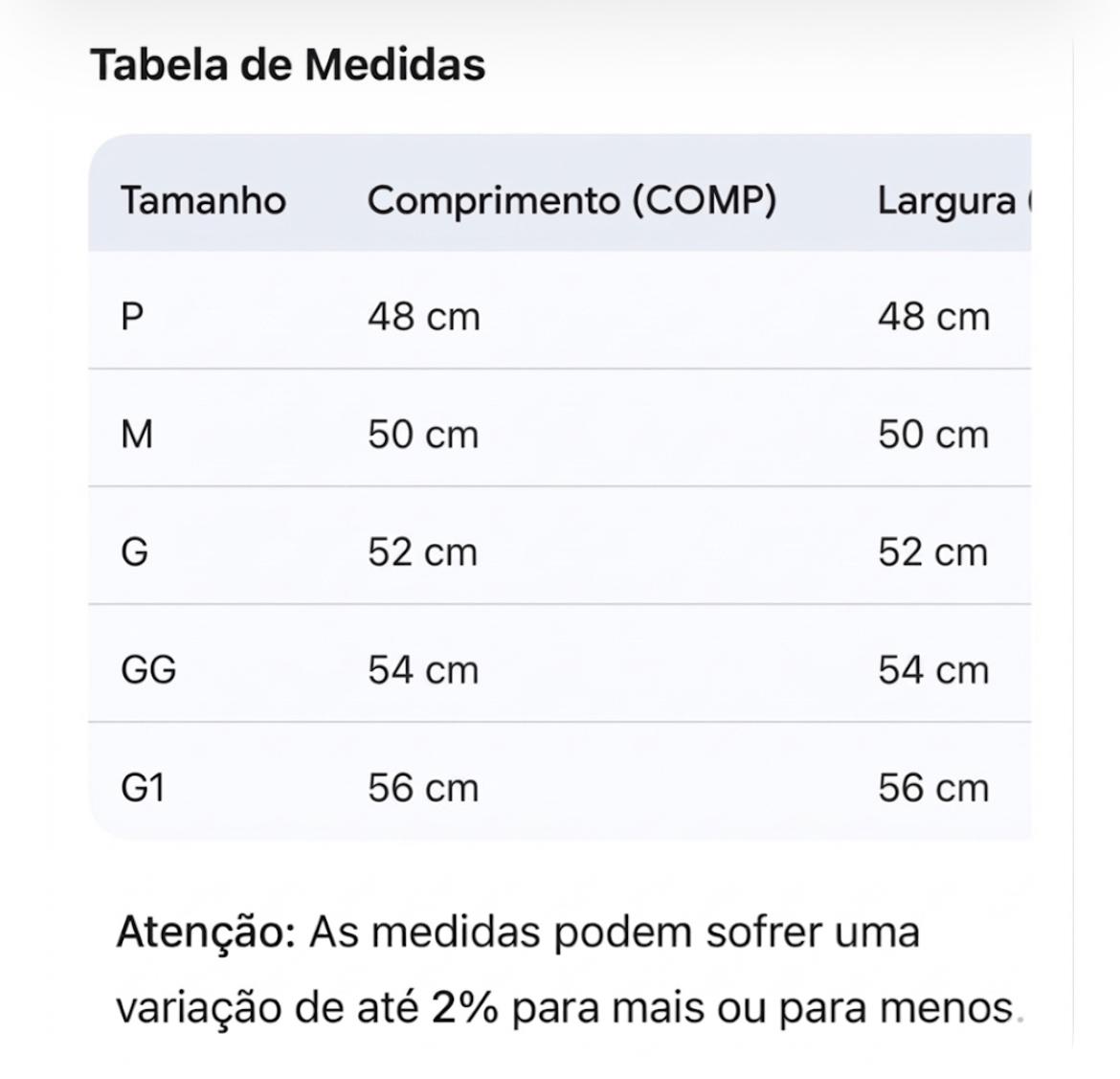Click the "Tabela de Medidas" heading
The image size is (1120, 1079).
coord(287,65)
